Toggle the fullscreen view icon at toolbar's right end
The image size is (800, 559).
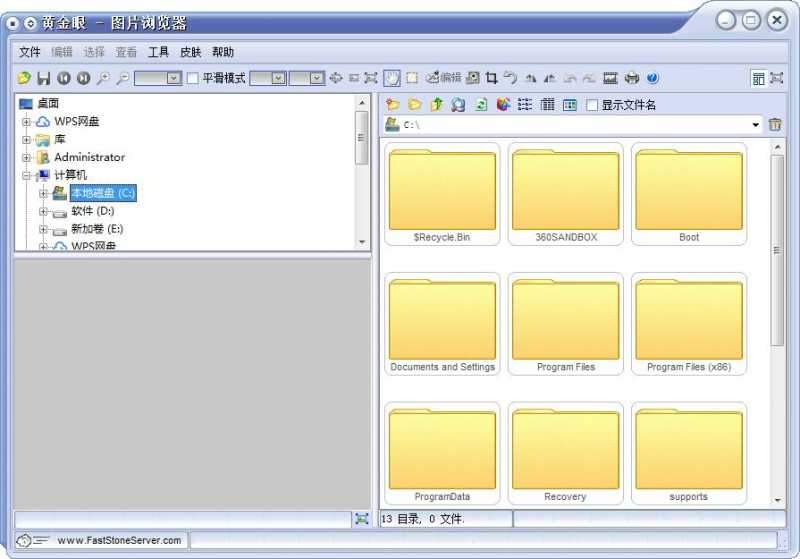(x=777, y=78)
